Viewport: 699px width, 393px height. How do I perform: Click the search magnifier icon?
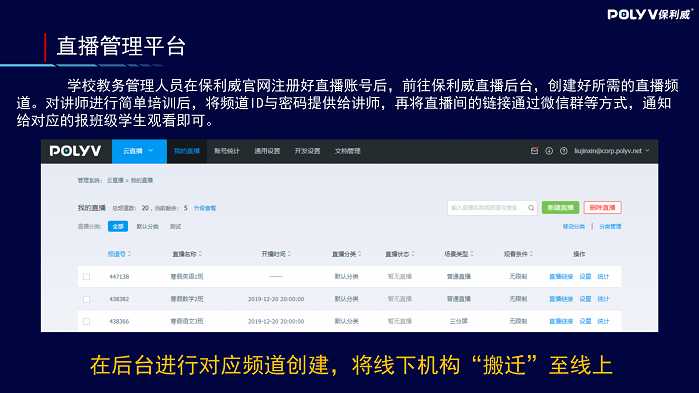point(531,208)
